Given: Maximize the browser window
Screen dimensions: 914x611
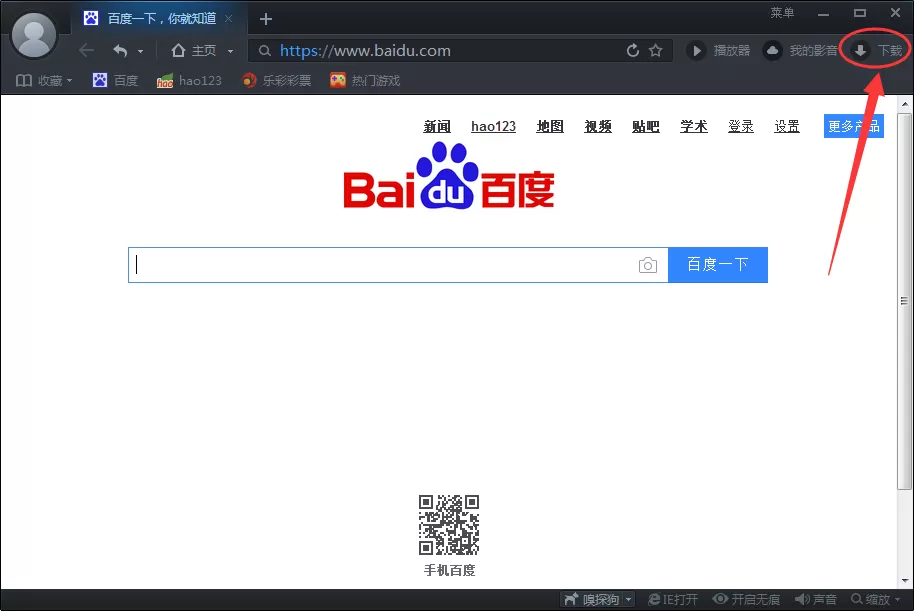Looking at the screenshot, I should [860, 13].
